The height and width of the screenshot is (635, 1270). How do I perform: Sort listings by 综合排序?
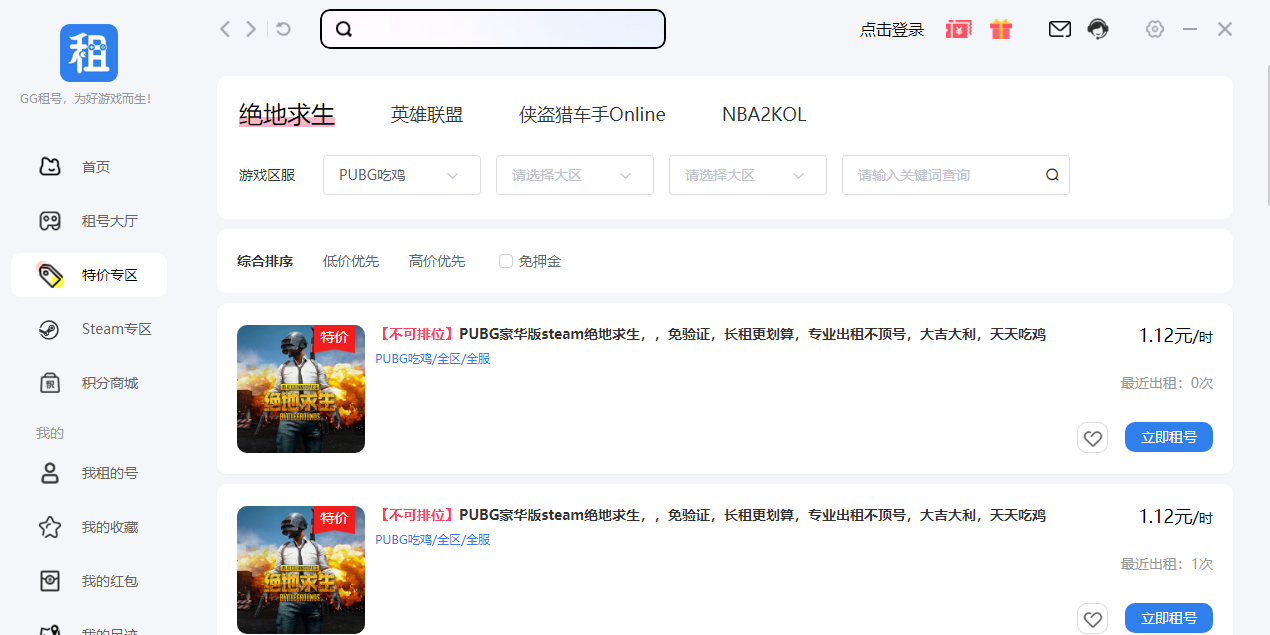click(x=265, y=261)
